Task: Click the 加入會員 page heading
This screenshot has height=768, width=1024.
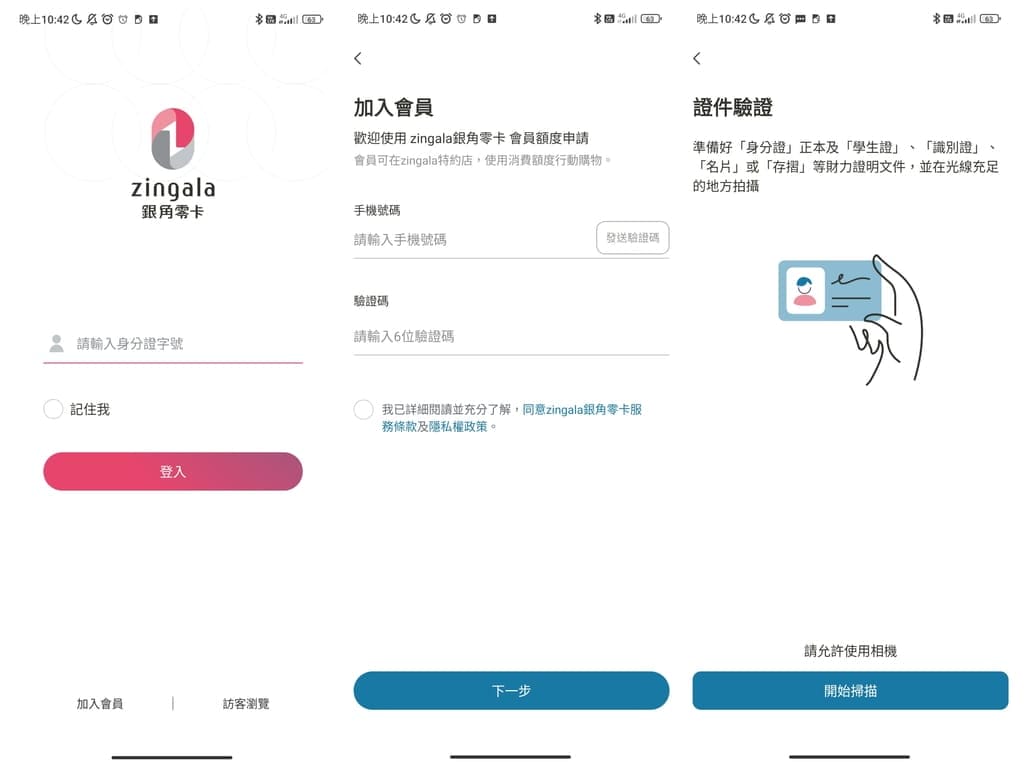Action: pyautogui.click(x=393, y=107)
